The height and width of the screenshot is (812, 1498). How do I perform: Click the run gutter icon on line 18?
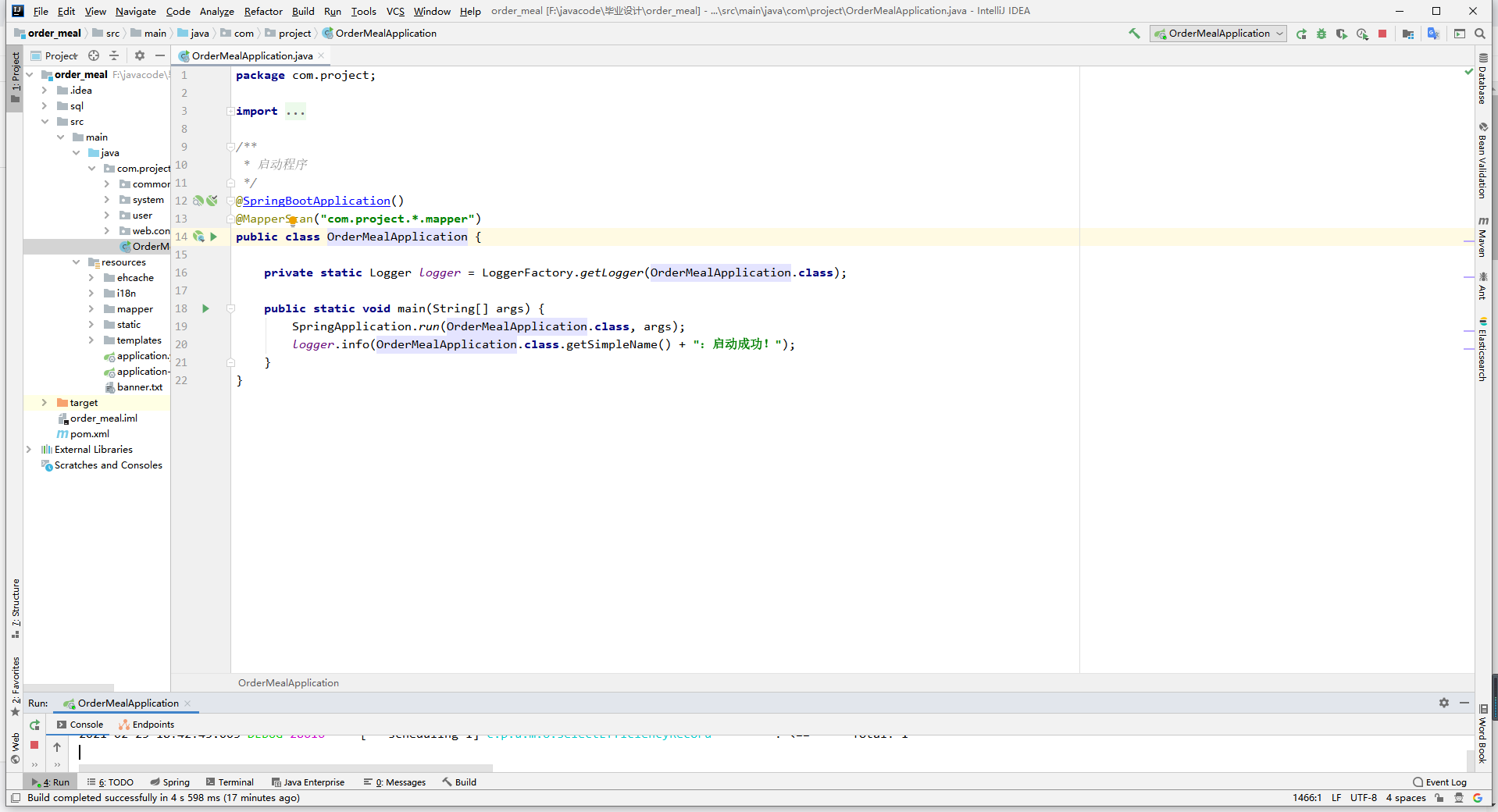(x=206, y=308)
